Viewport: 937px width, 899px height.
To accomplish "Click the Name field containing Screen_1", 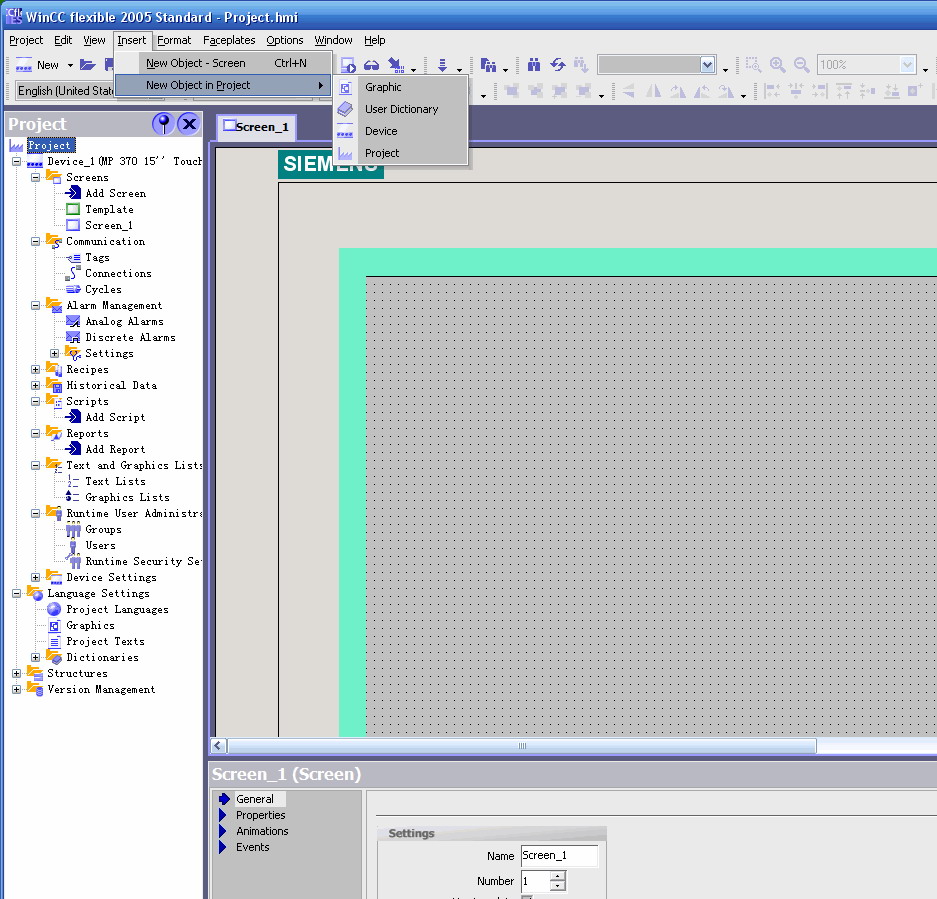I will 559,856.
